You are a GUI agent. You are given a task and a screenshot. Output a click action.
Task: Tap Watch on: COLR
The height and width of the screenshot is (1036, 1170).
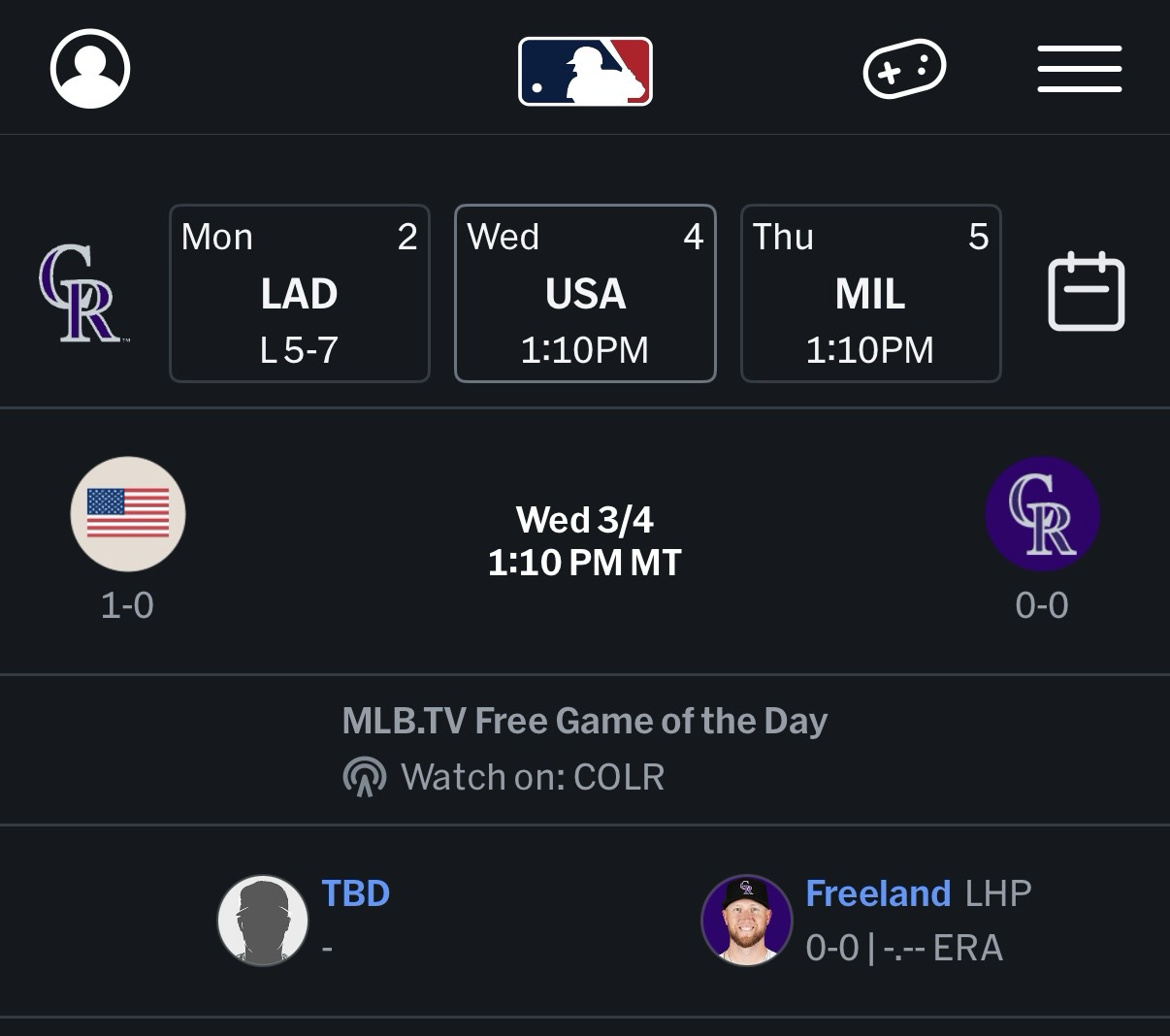pyautogui.click(x=533, y=777)
